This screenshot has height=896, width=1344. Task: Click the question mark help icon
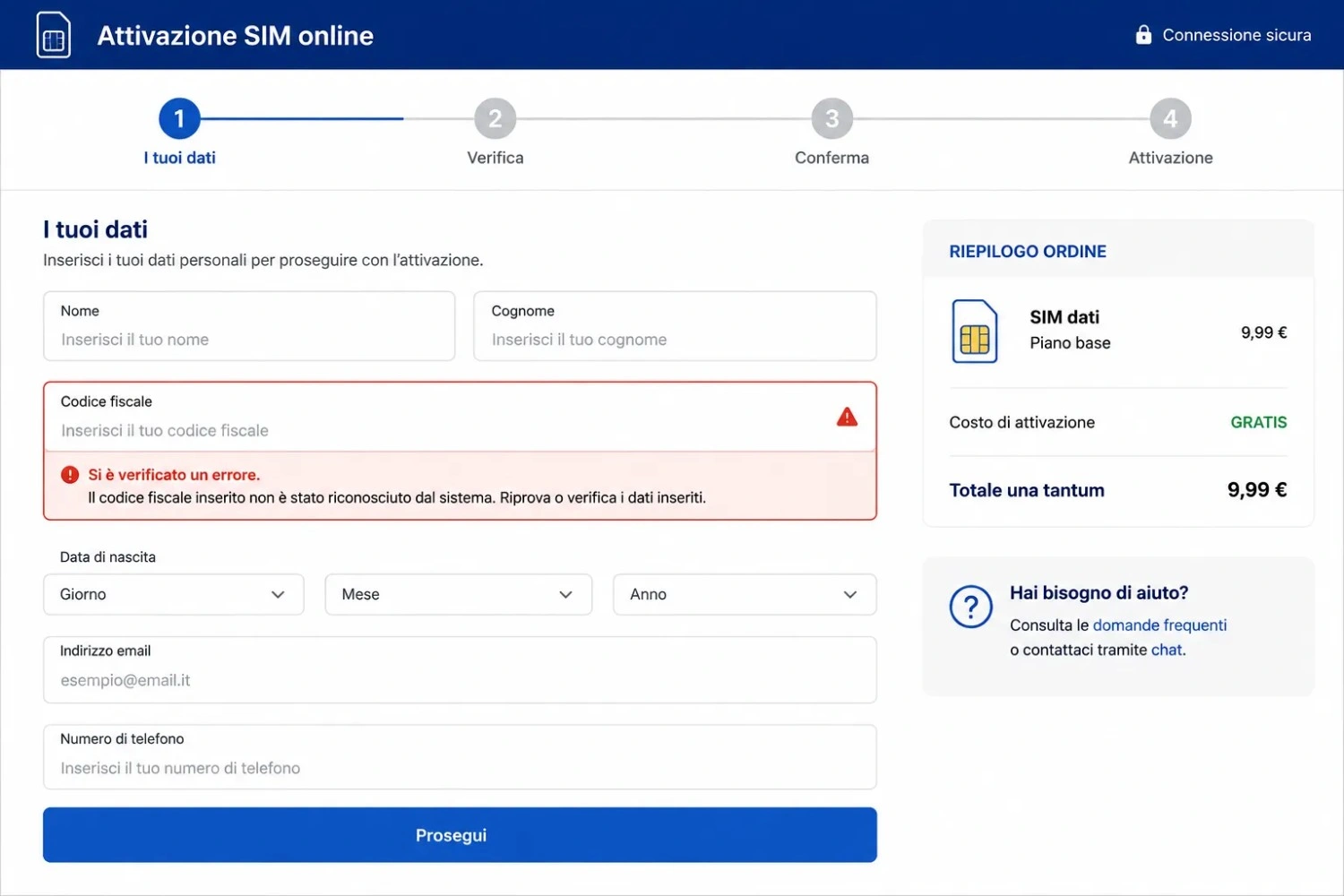(x=971, y=607)
